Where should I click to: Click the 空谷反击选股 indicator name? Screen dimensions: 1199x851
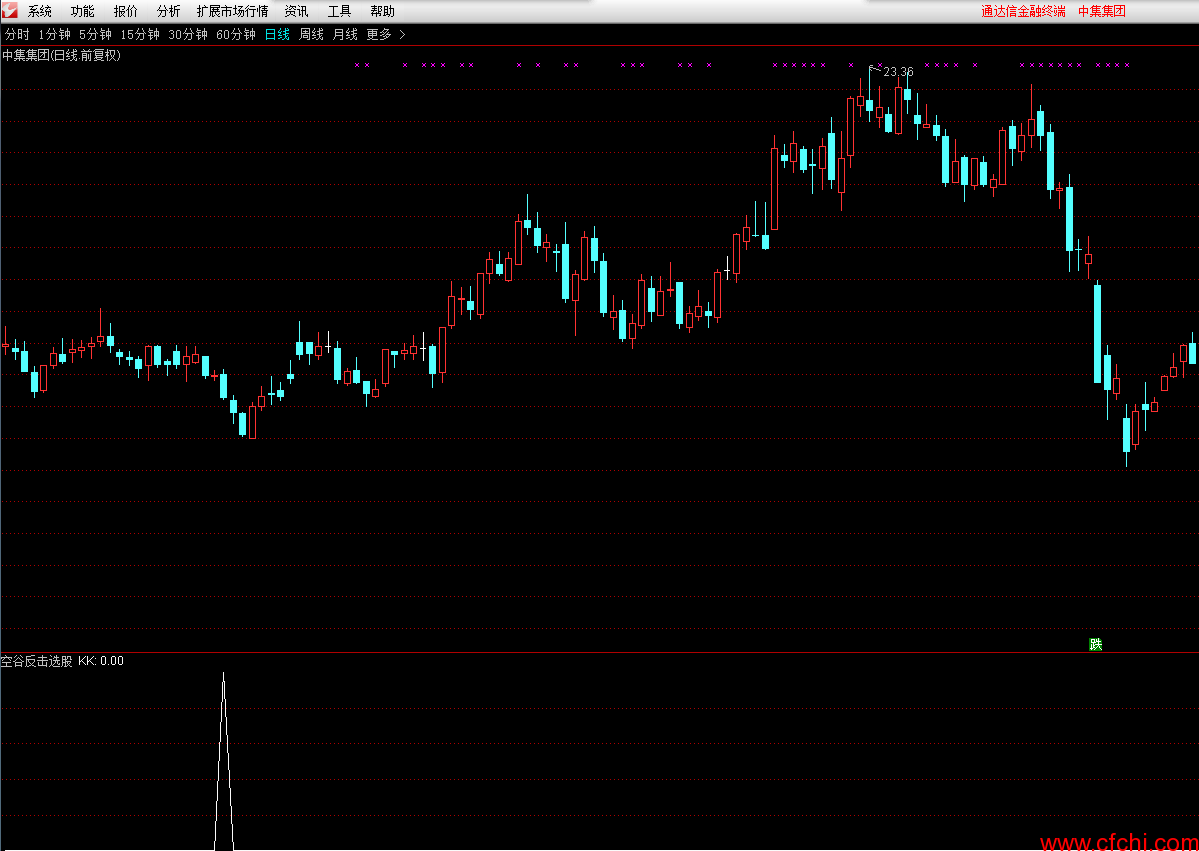tap(37, 661)
